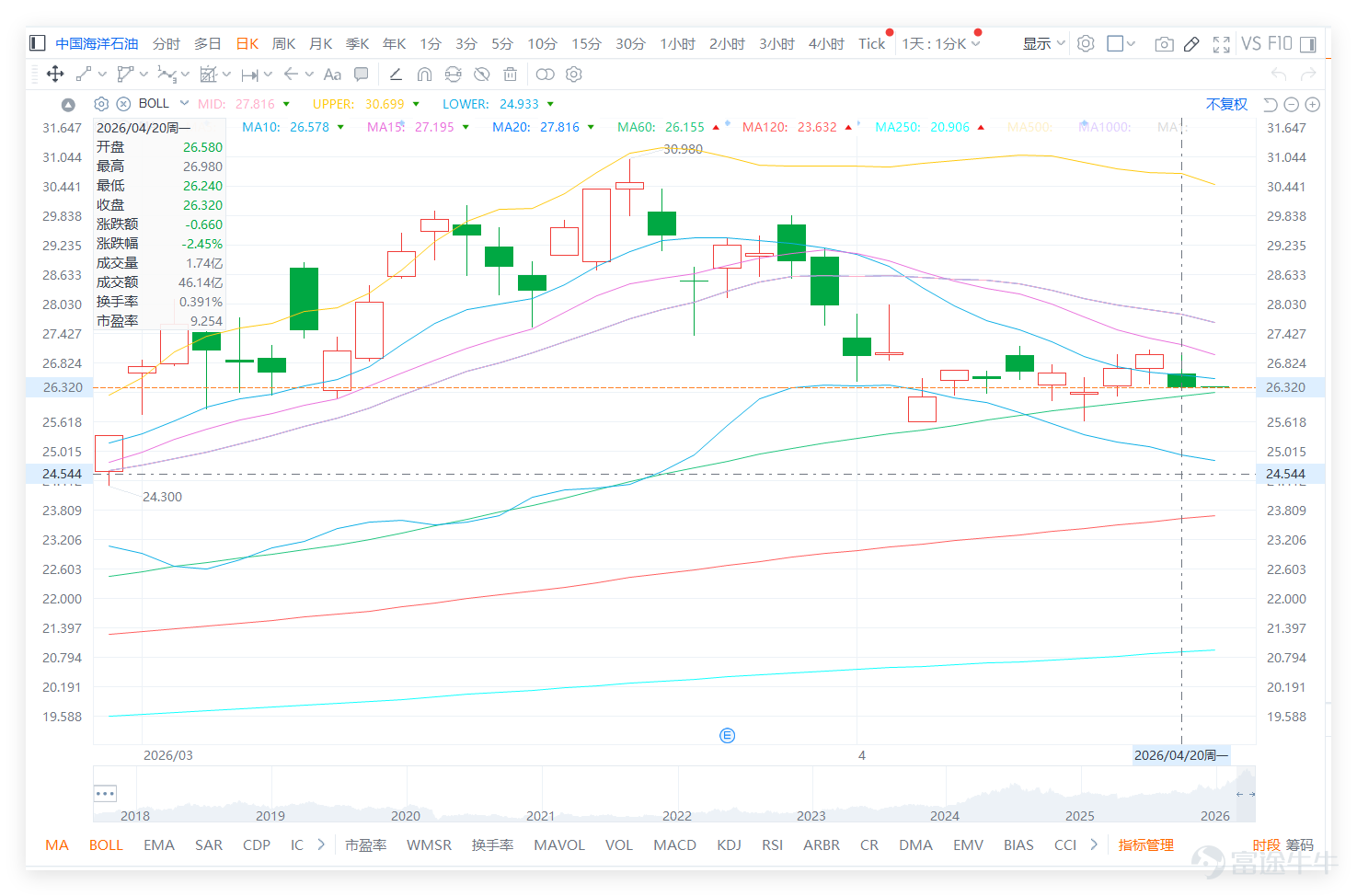Screen dimensions: 1357x896
Task: Open the 显示 display dropdown
Action: [1043, 43]
